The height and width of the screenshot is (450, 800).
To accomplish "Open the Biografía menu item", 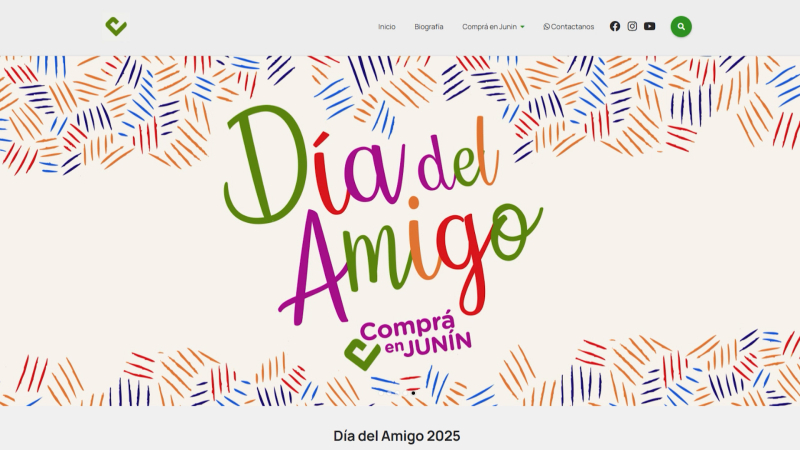I will pos(429,27).
